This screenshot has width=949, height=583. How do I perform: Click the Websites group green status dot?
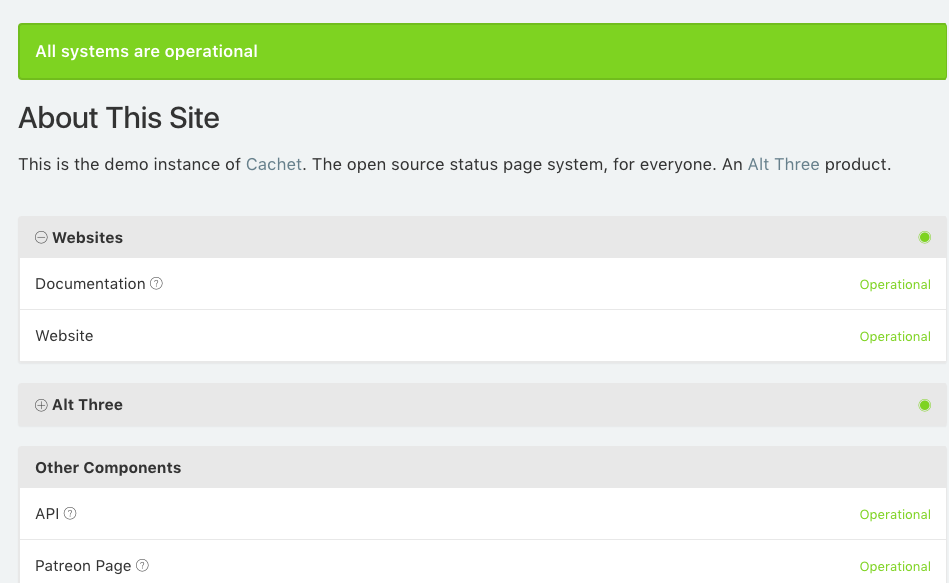coord(925,238)
